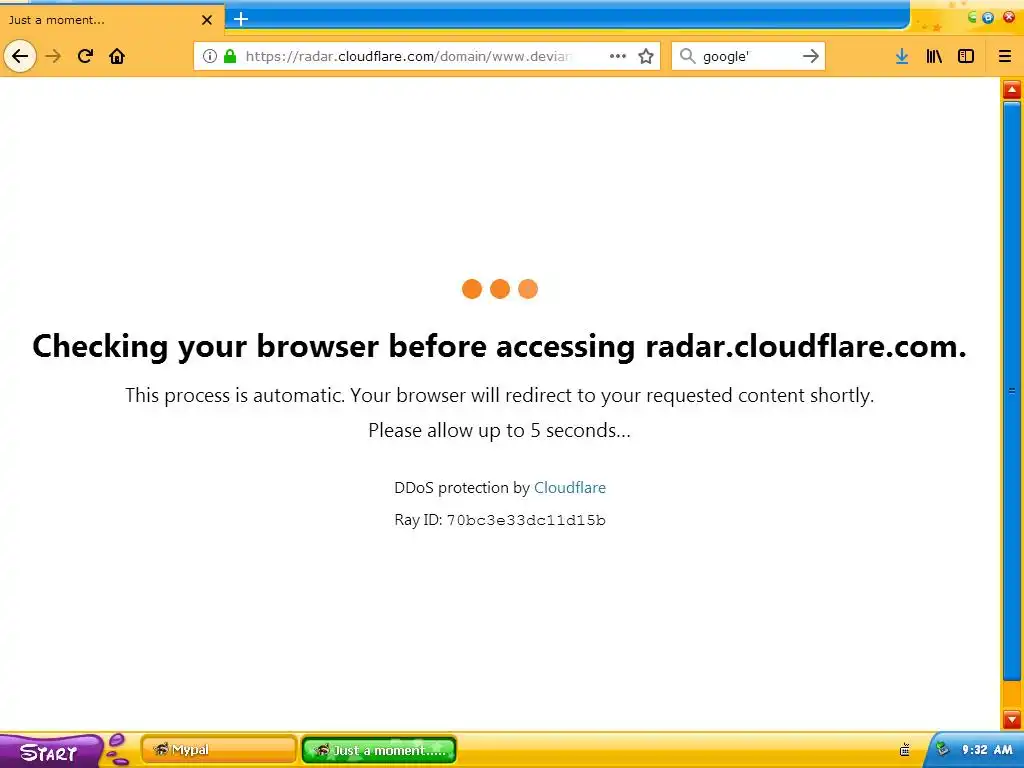1024x768 pixels.
Task: Open the Library bookmarks and history icon
Action: click(x=934, y=56)
